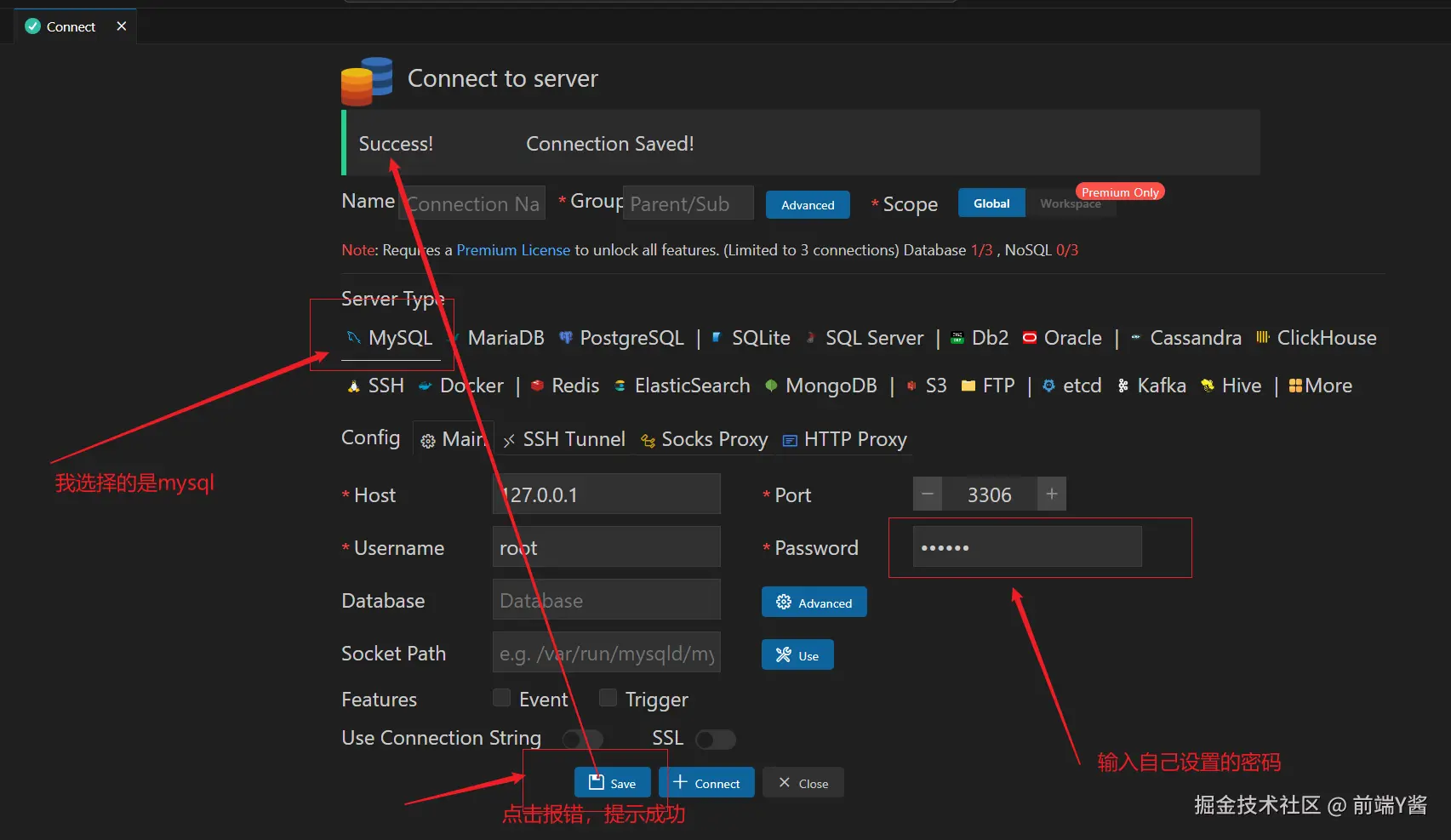Decrease the port number
The width and height of the screenshot is (1451, 840).
(928, 494)
